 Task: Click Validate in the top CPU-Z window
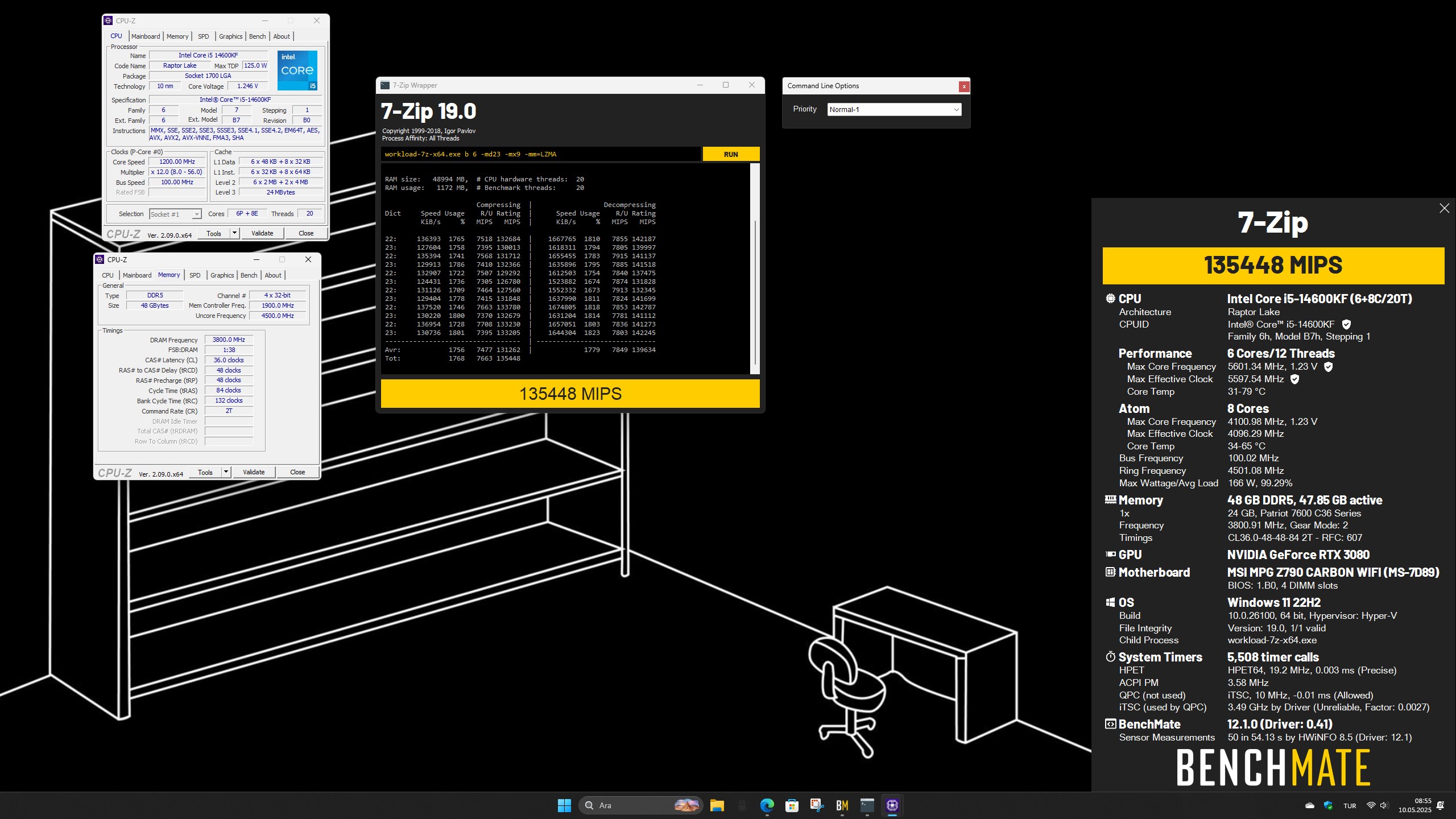pos(262,233)
